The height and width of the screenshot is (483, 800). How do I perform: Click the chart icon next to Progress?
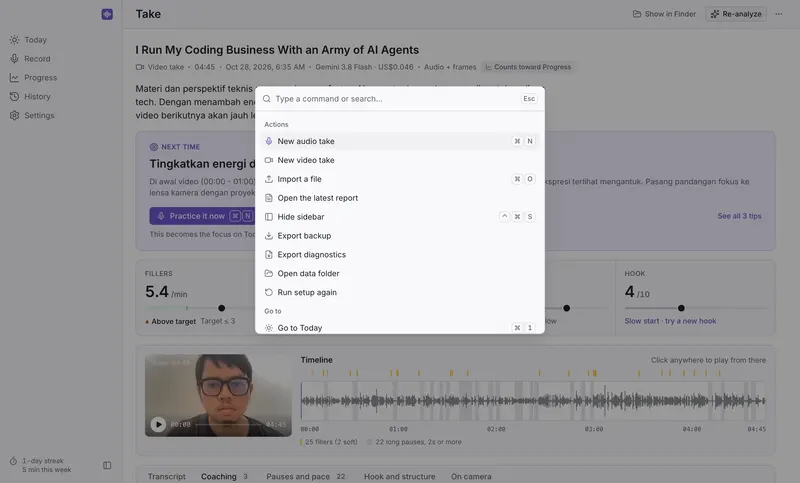click(14, 78)
